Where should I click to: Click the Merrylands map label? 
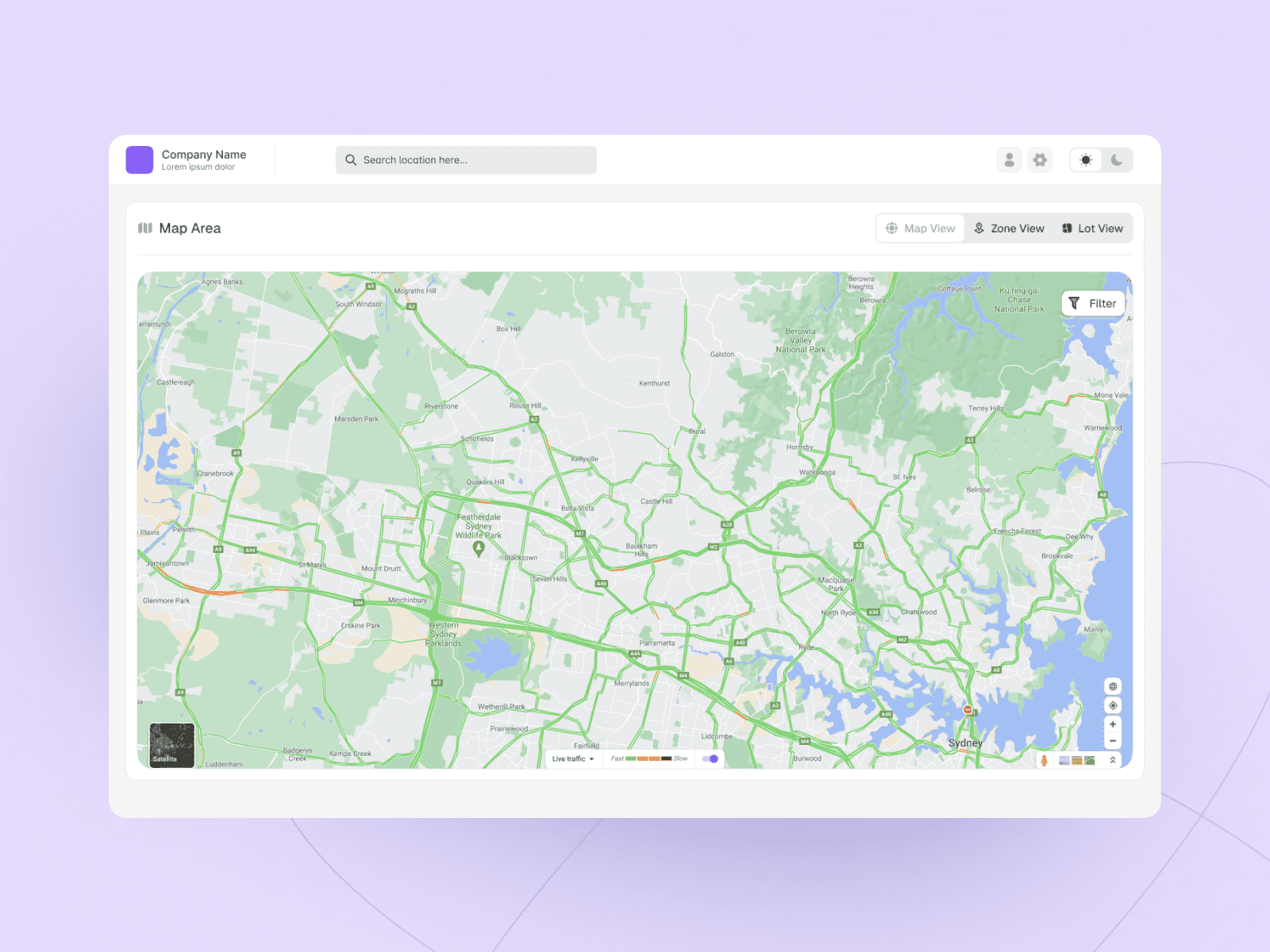tap(632, 683)
